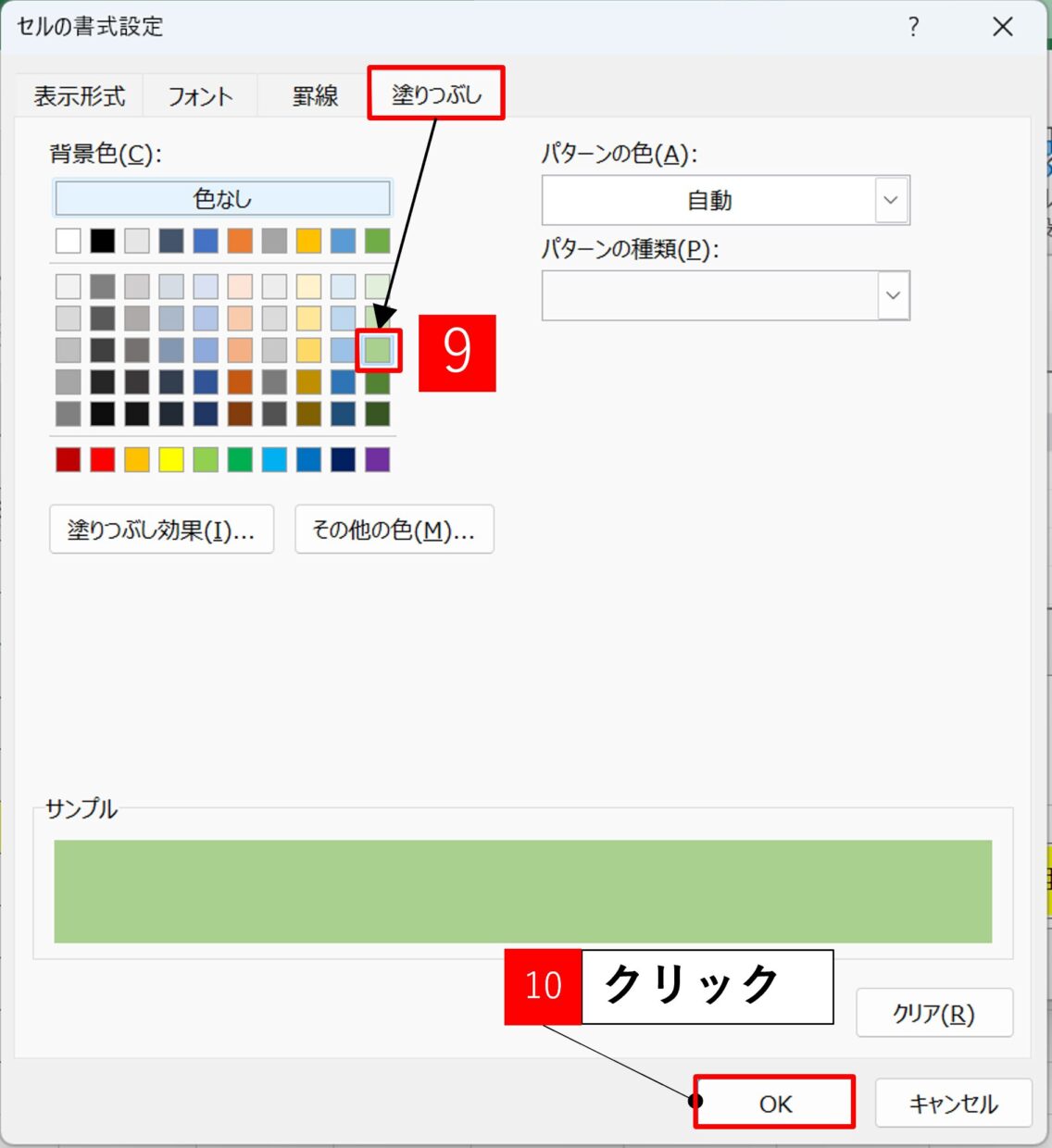This screenshot has width=1052, height=1148.
Task: Choose medium blue in standard colors row
Action: pyautogui.click(x=308, y=459)
